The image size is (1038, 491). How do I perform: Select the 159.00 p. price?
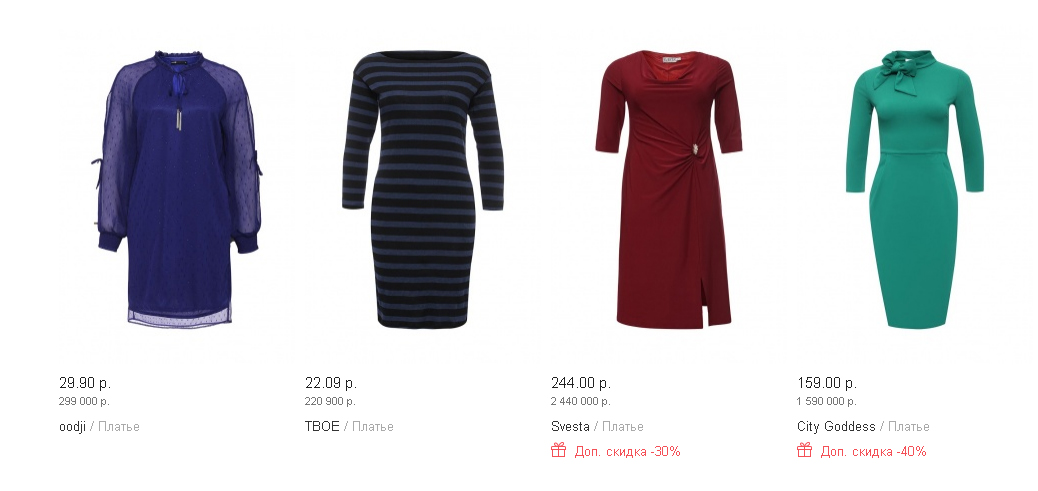coord(827,383)
